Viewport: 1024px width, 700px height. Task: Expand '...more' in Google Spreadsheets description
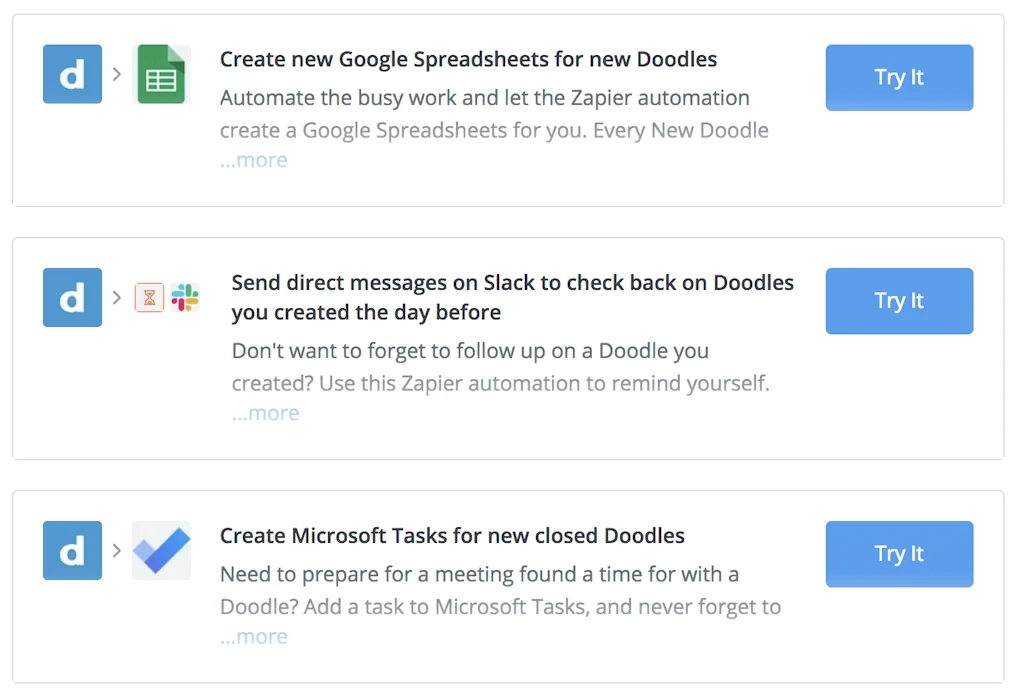coord(254,160)
